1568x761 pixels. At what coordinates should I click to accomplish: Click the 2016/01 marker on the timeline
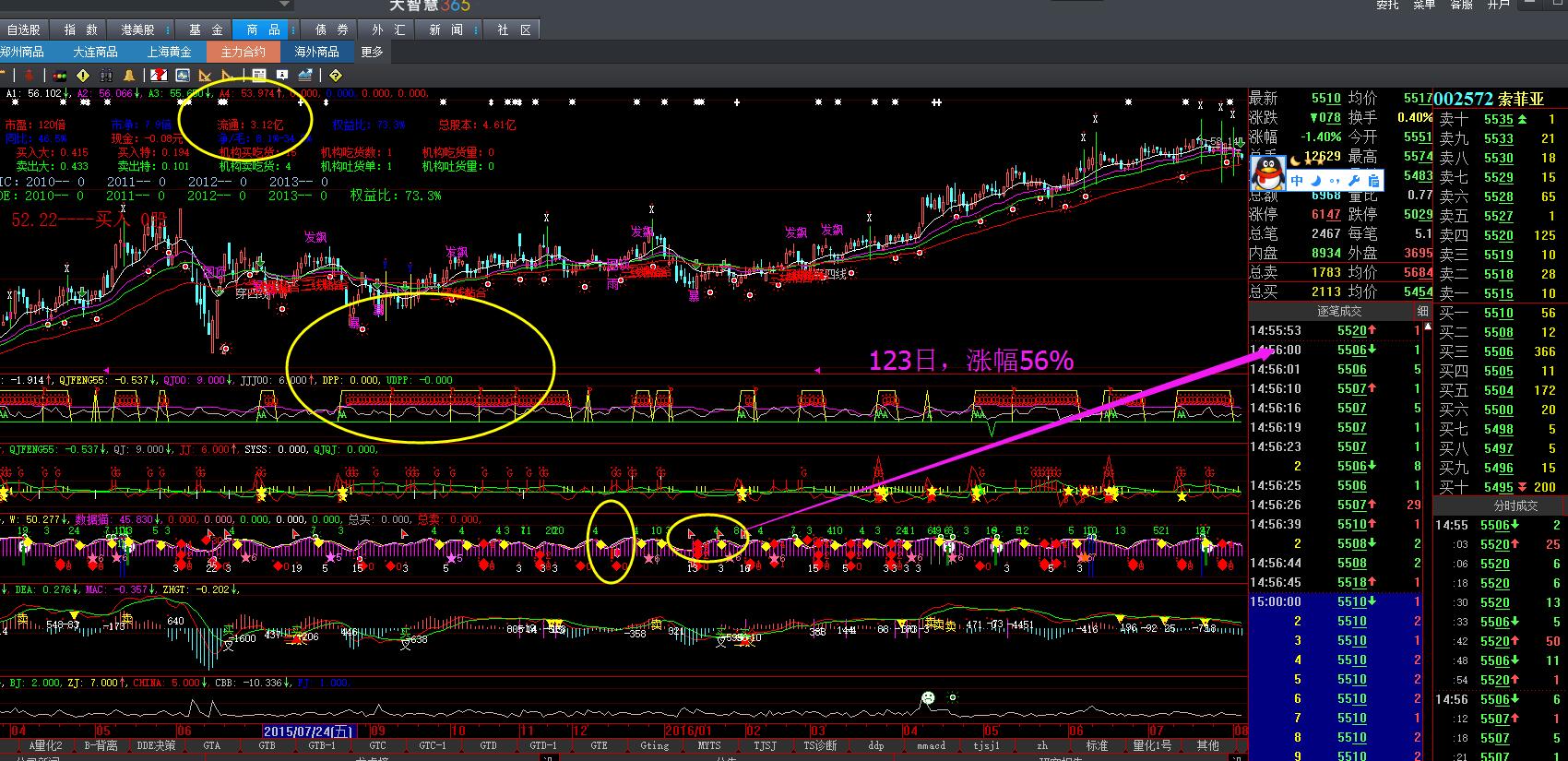pyautogui.click(x=690, y=731)
